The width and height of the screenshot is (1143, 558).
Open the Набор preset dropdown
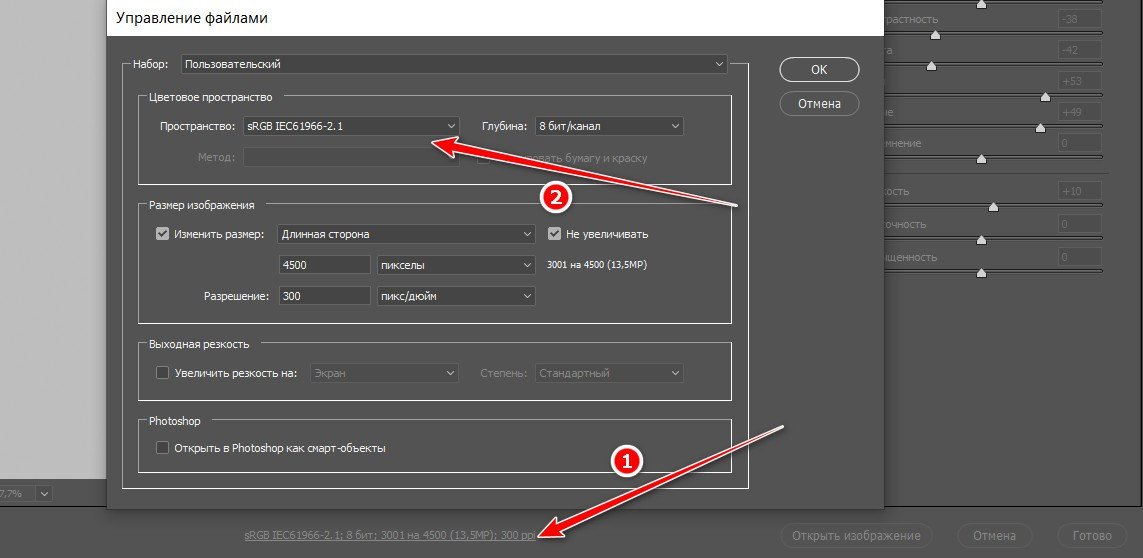click(x=454, y=64)
